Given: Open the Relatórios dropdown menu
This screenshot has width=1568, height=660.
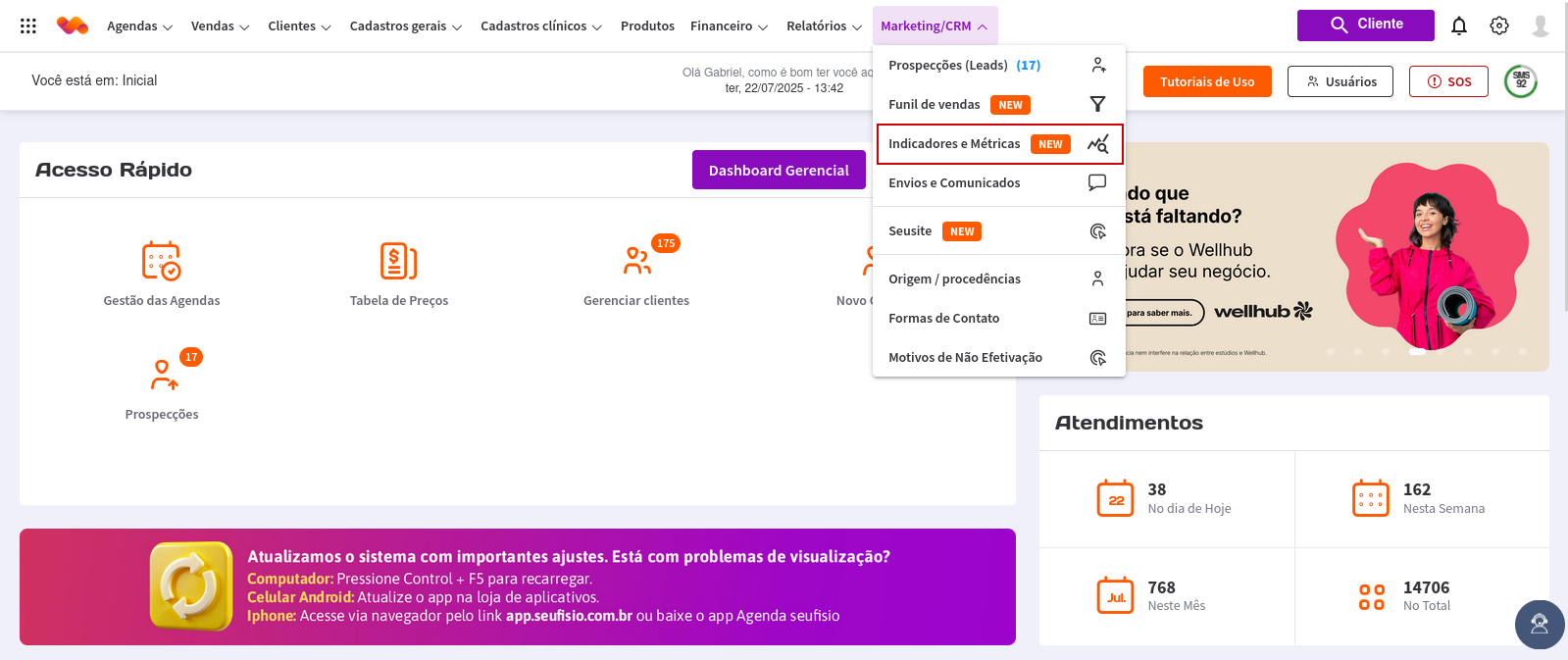Looking at the screenshot, I should pyautogui.click(x=824, y=26).
